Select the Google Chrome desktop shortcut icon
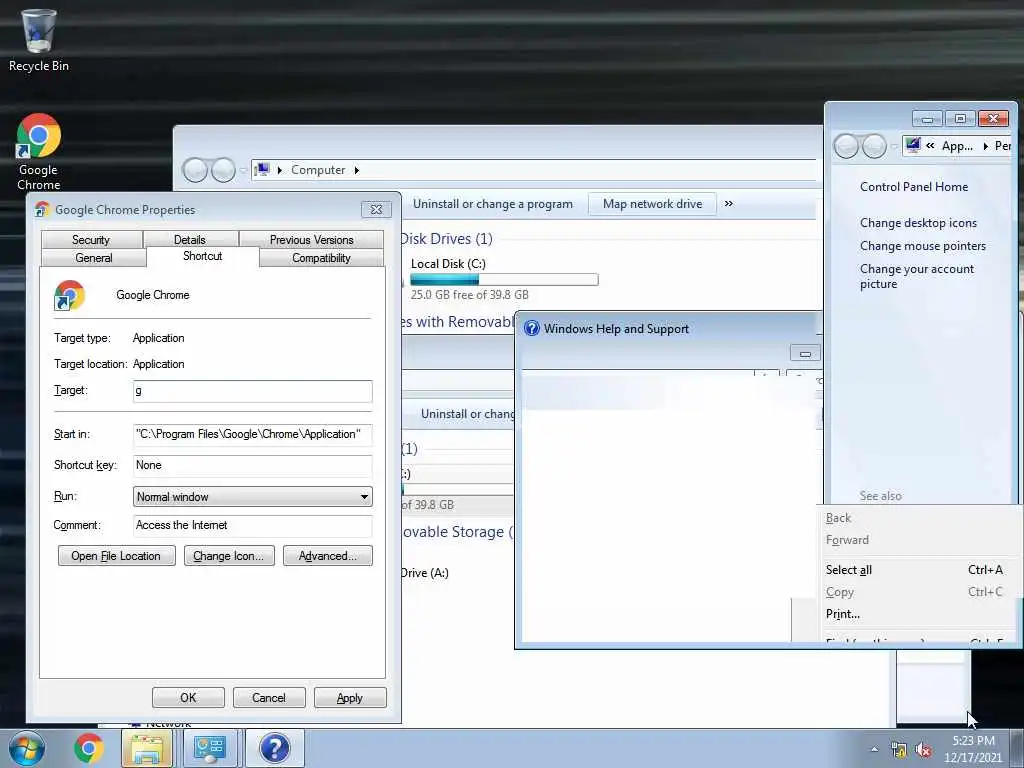Image resolution: width=1024 pixels, height=768 pixels. (x=39, y=152)
